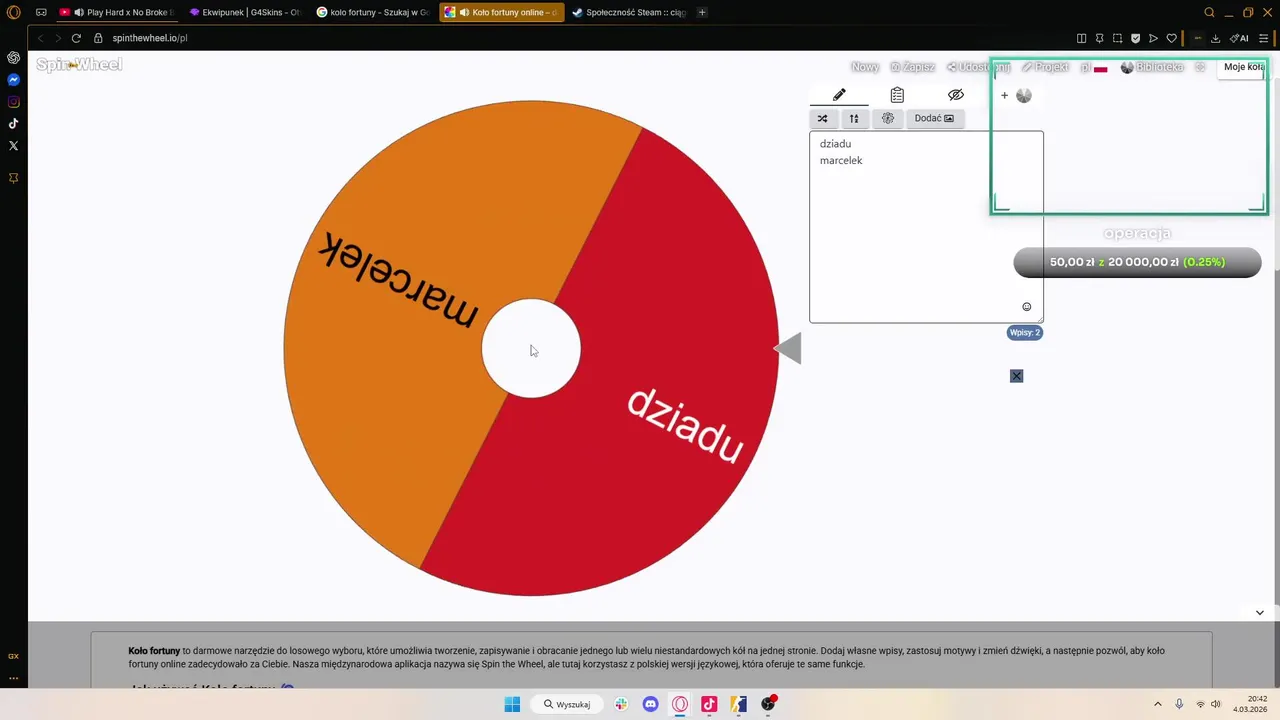Switch to Społeczność Steam tab

click(x=629, y=12)
